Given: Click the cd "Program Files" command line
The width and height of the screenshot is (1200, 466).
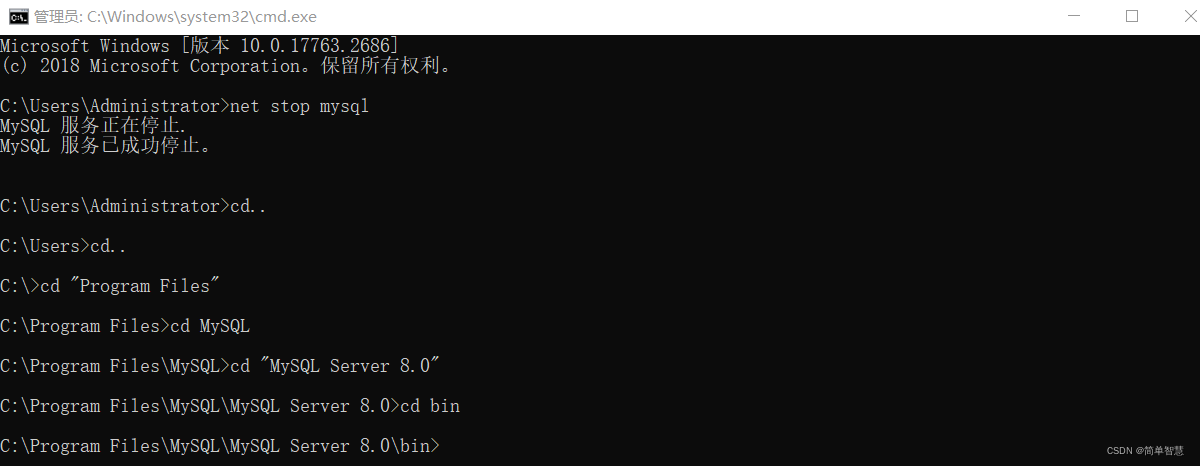Looking at the screenshot, I should [x=110, y=286].
